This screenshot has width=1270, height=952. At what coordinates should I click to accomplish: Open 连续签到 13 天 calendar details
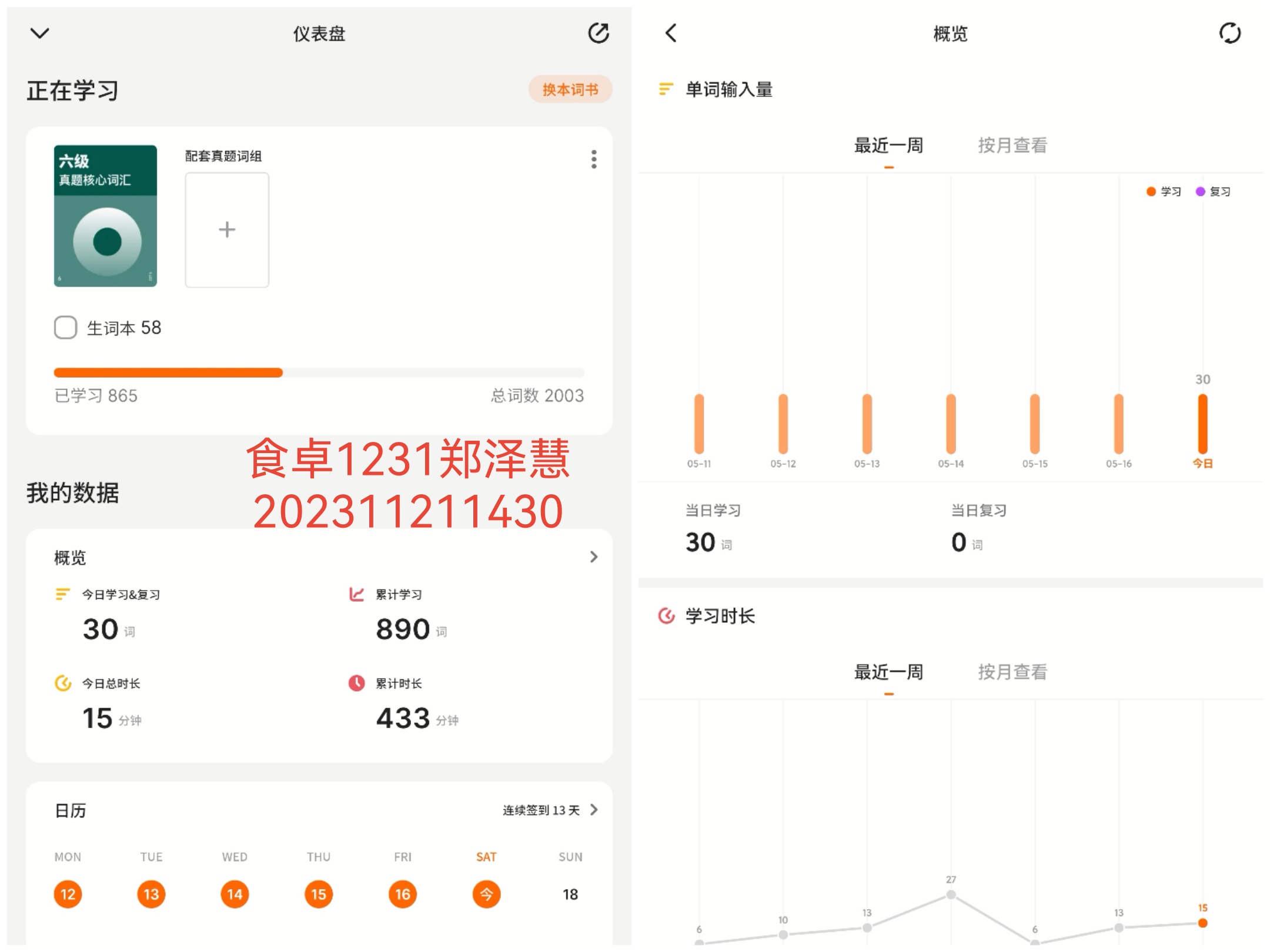point(550,810)
